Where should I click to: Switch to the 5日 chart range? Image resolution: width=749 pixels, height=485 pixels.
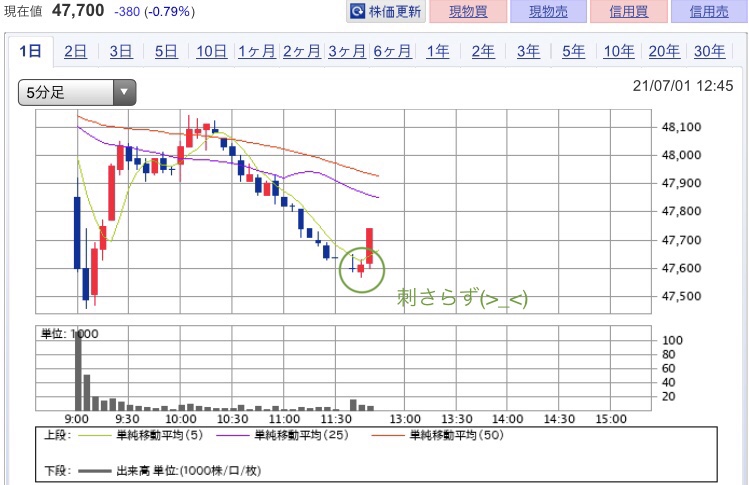tap(166, 51)
